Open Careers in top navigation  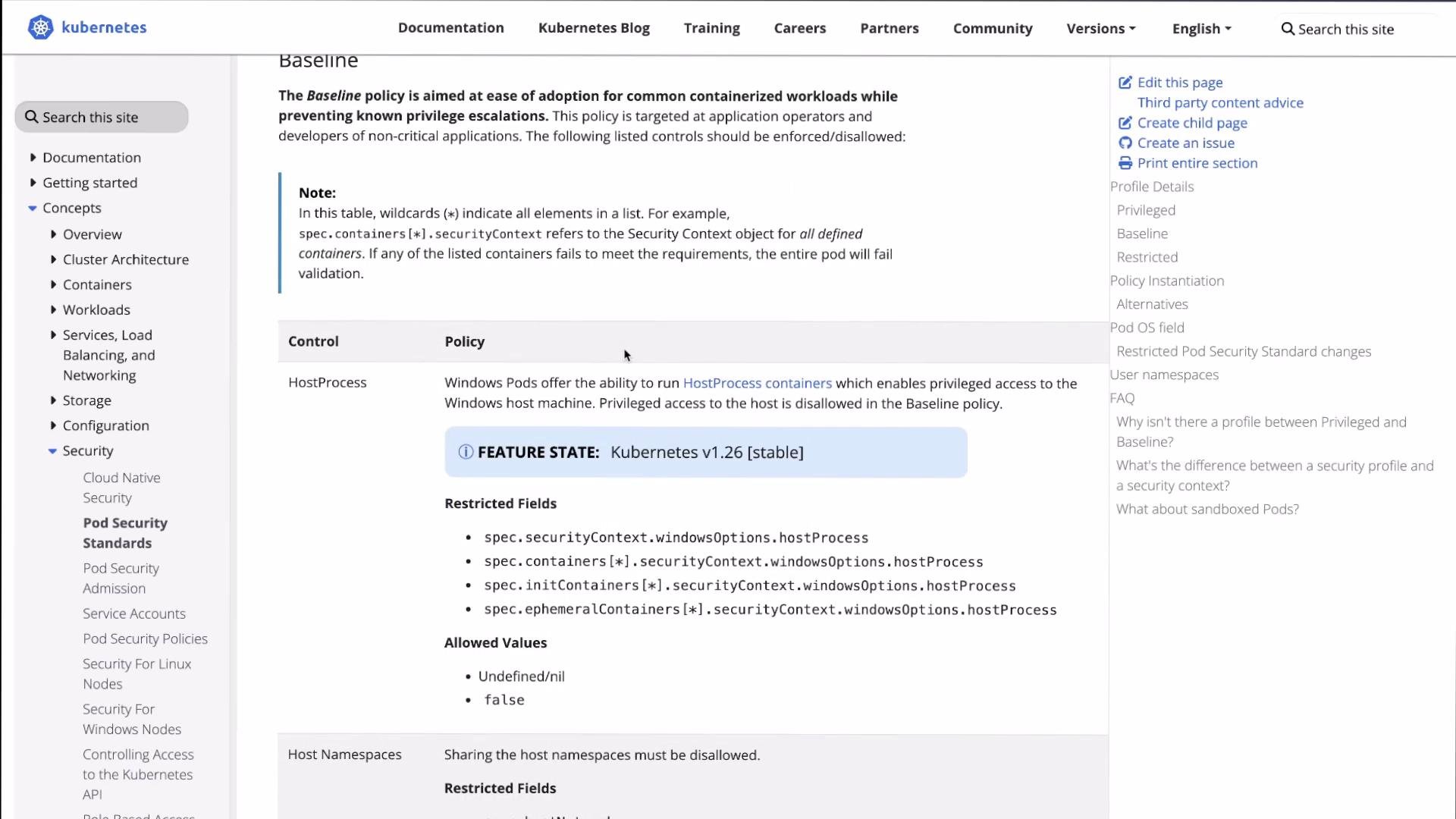[800, 28]
